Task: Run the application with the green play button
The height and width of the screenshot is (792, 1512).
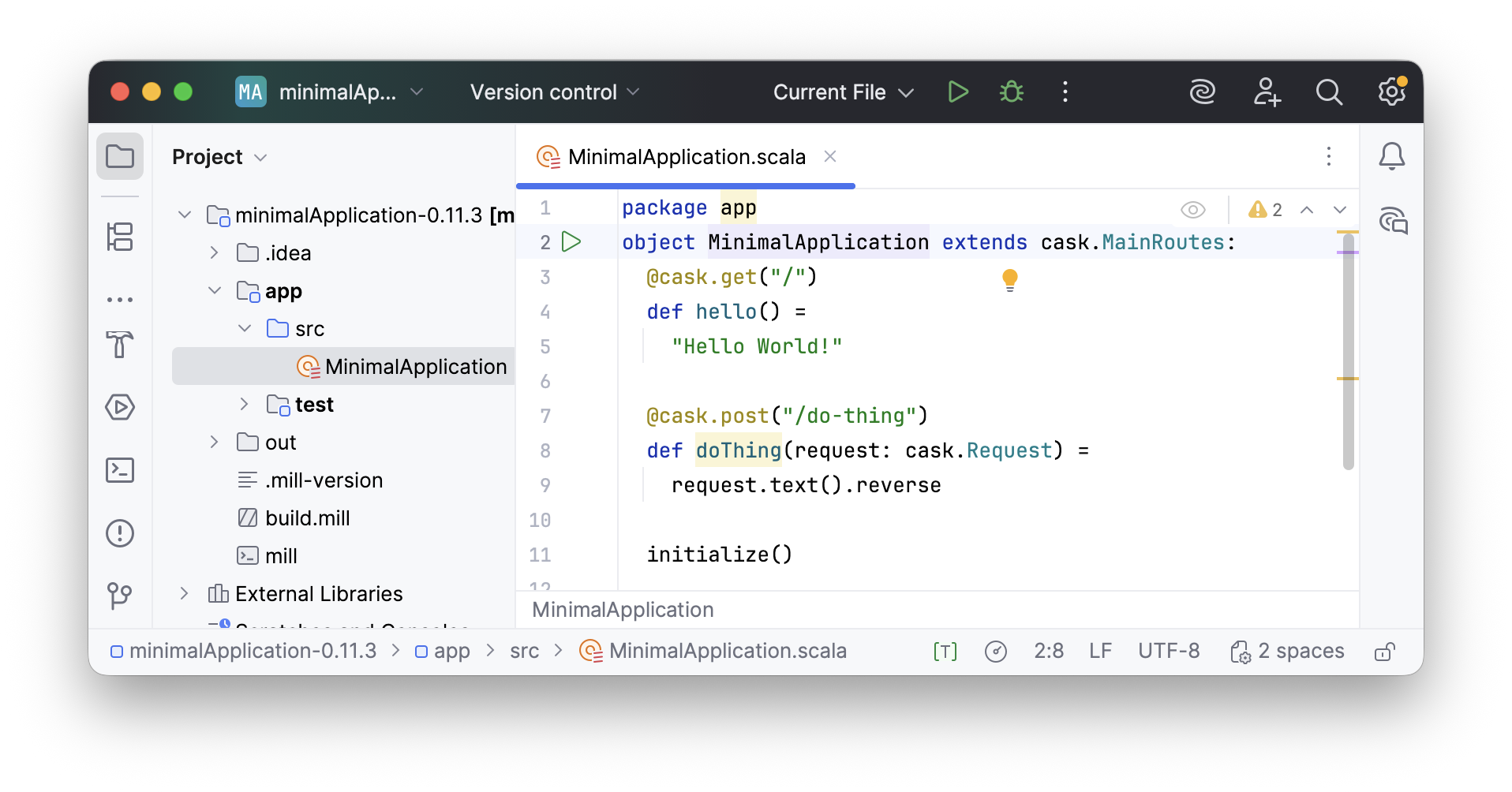Action: (x=957, y=92)
